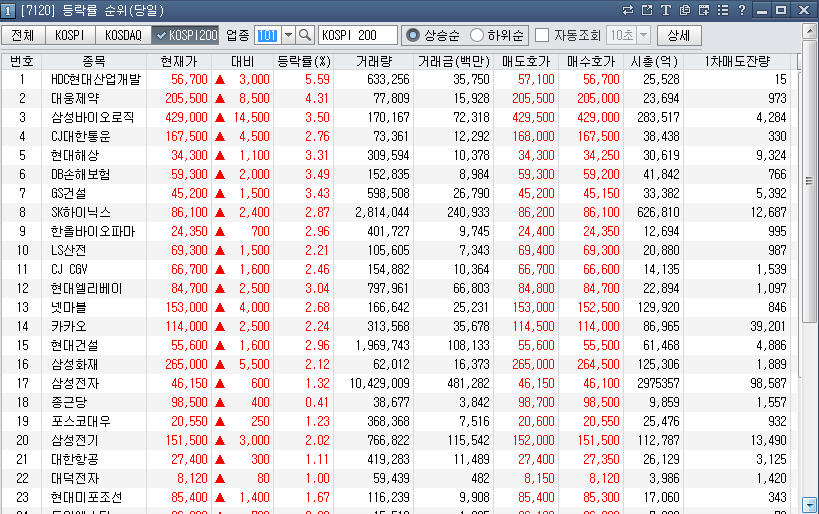
Task: Open the list menu icon in title bar
Action: (722, 9)
